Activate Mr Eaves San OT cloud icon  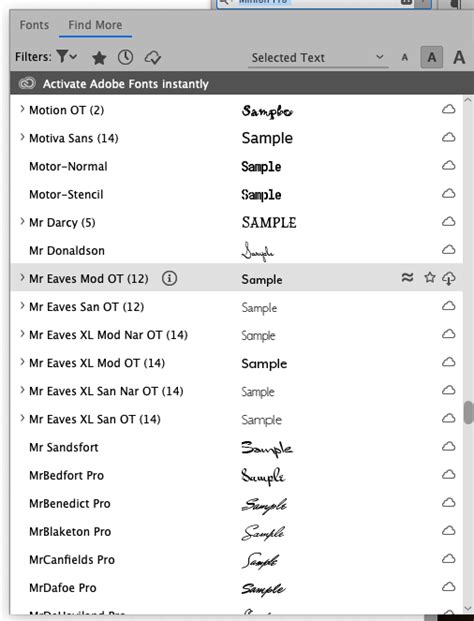[x=448, y=306]
